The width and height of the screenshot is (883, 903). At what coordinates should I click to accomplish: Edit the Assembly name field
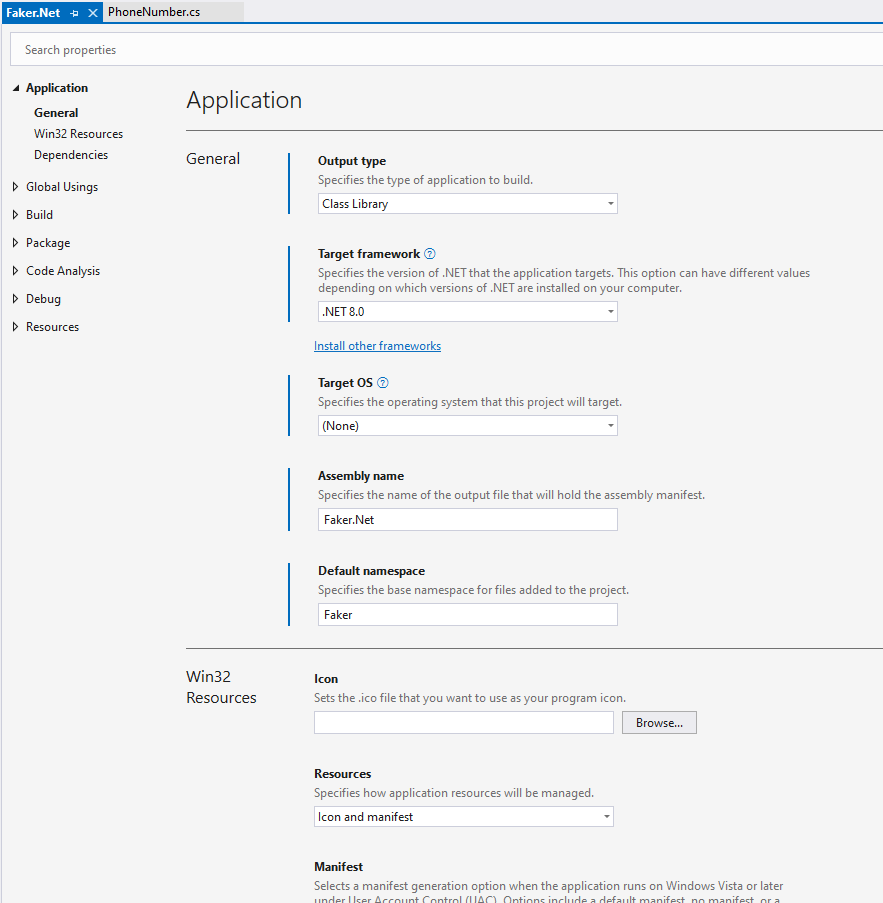coord(468,519)
